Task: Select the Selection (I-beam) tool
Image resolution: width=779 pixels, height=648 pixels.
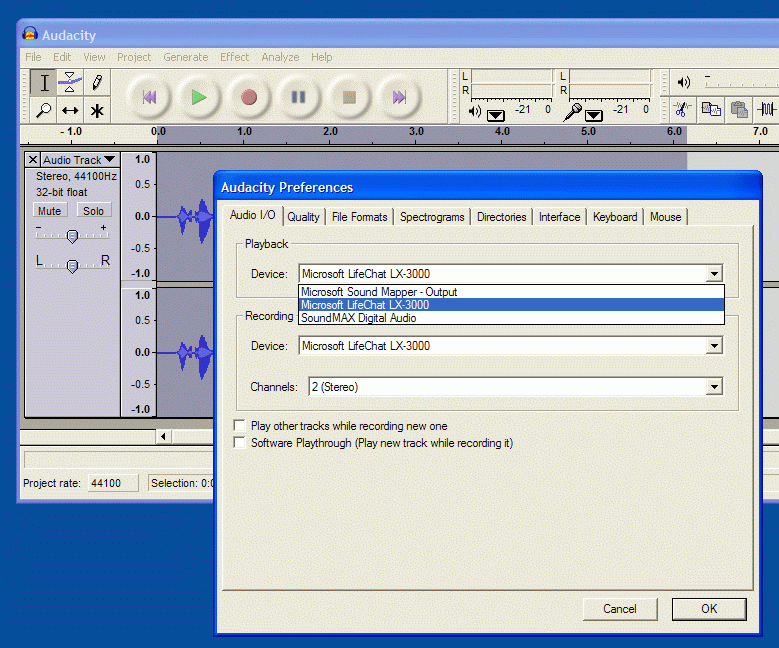Action: coord(44,82)
